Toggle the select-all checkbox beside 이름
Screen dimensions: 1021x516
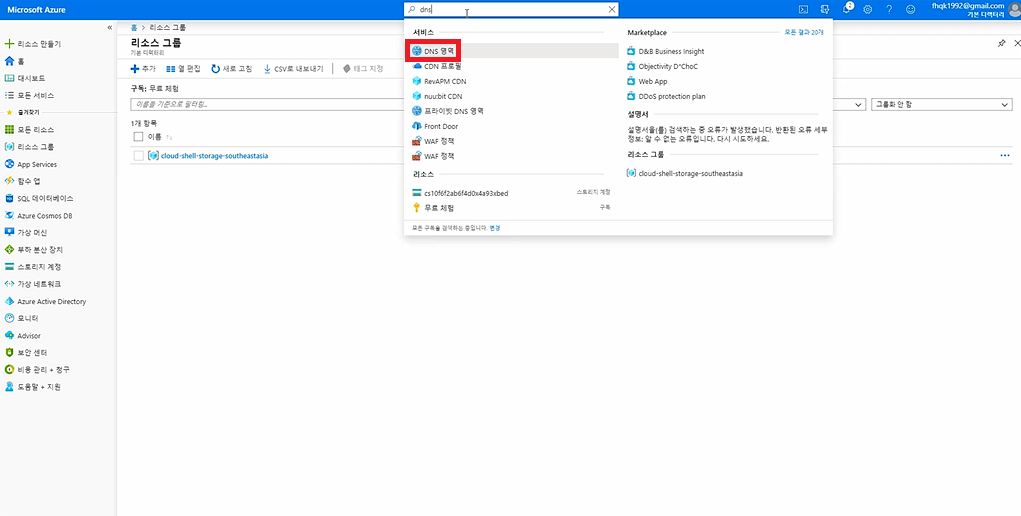click(x=138, y=137)
